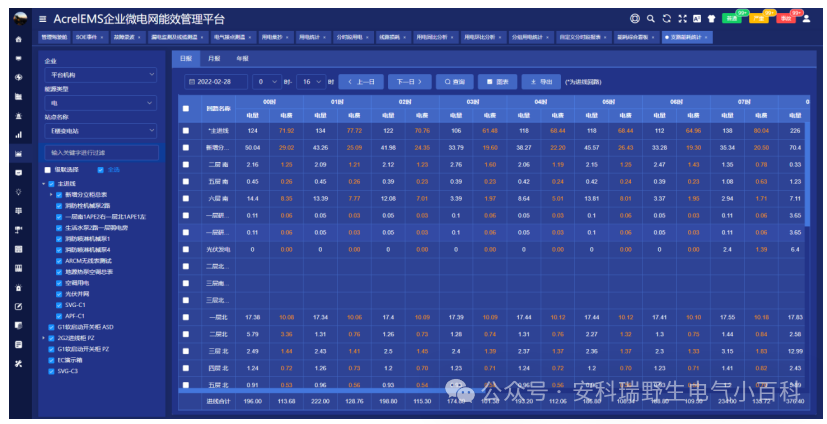Open the energy type dropdown showing 电
This screenshot has height=424, width=827.
tap(100, 103)
